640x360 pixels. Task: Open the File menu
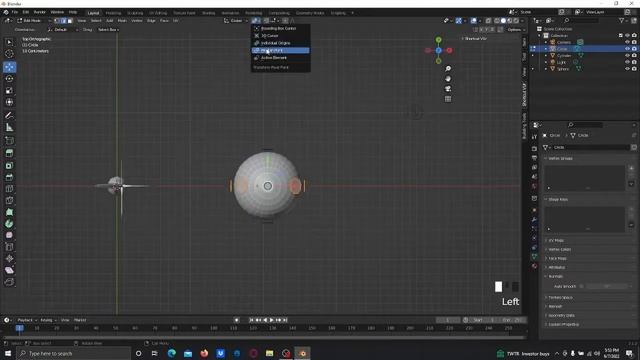pos(15,12)
